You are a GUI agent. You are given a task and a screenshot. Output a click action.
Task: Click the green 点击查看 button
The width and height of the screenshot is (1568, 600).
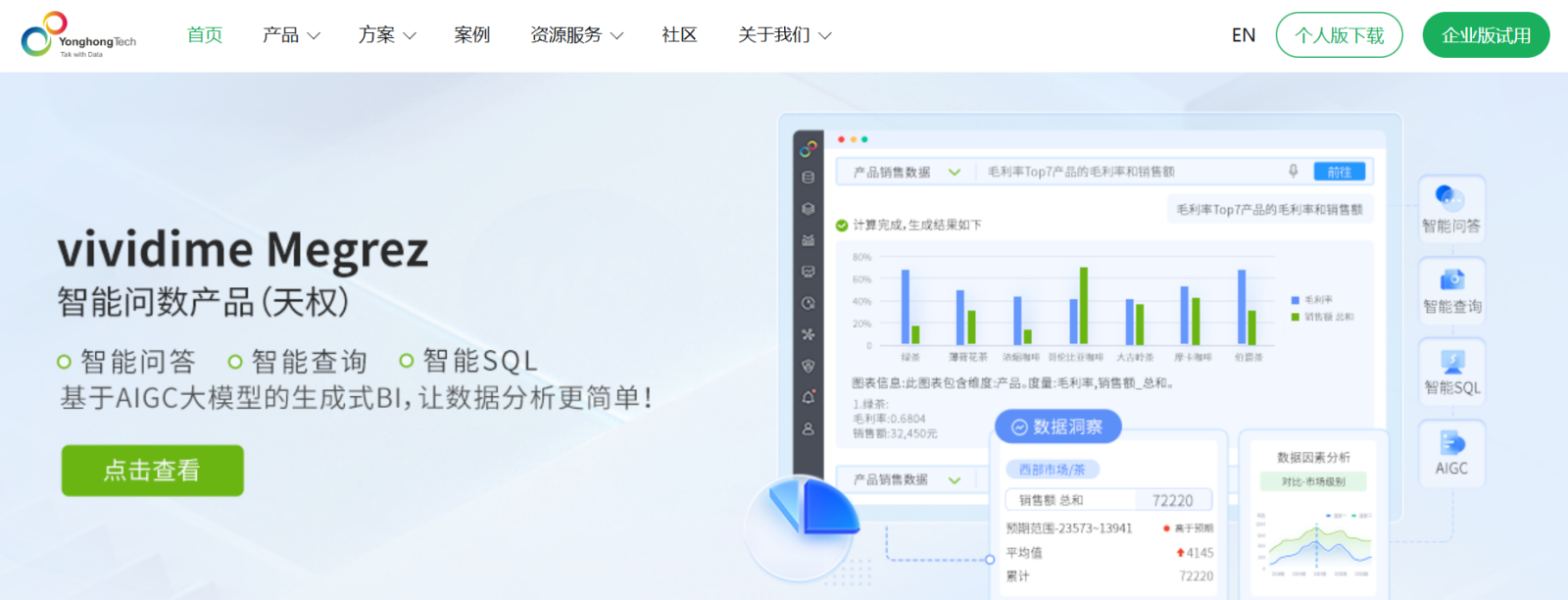pyautogui.click(x=153, y=471)
